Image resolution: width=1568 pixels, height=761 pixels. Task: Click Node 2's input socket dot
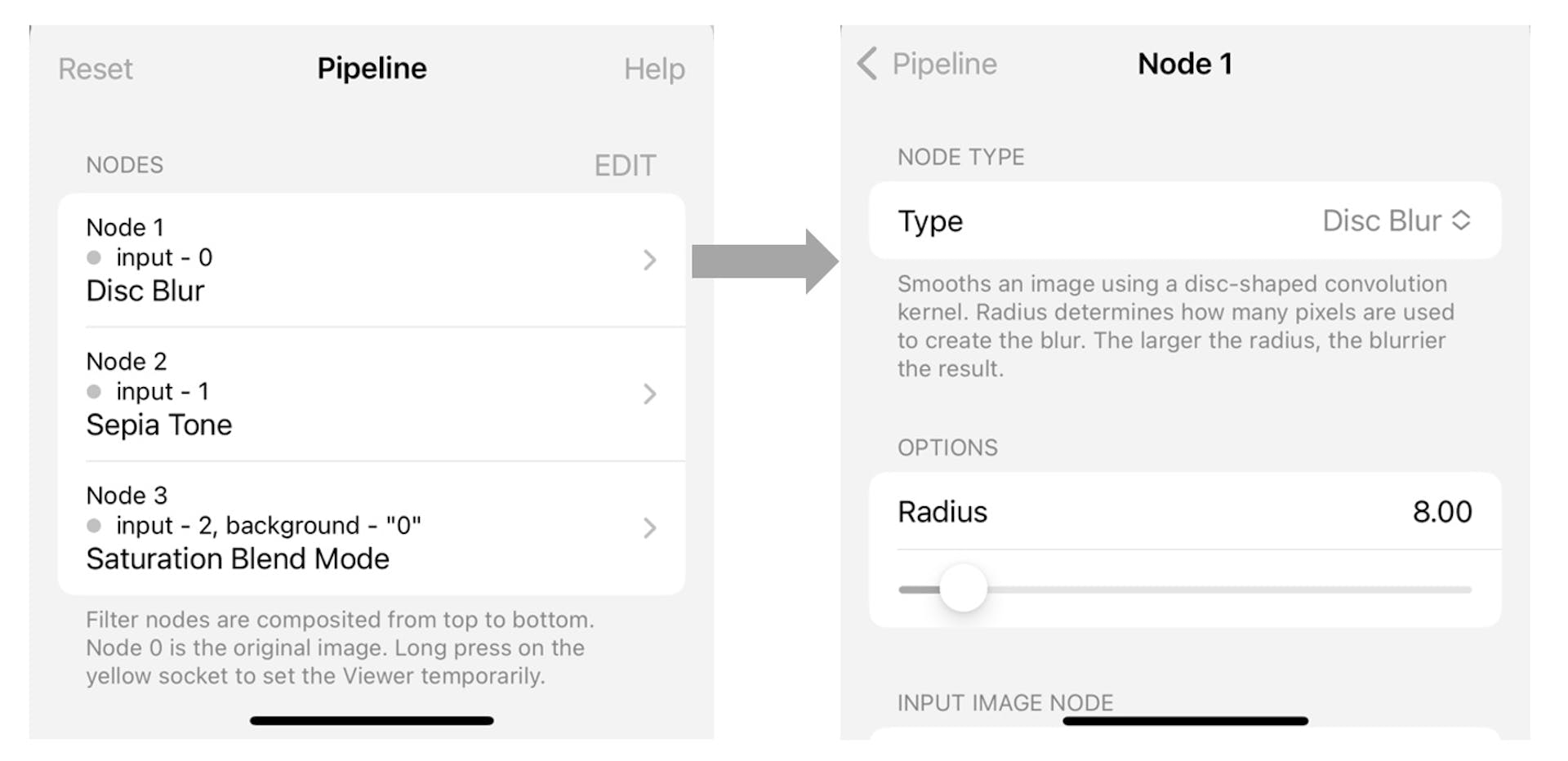(x=94, y=392)
